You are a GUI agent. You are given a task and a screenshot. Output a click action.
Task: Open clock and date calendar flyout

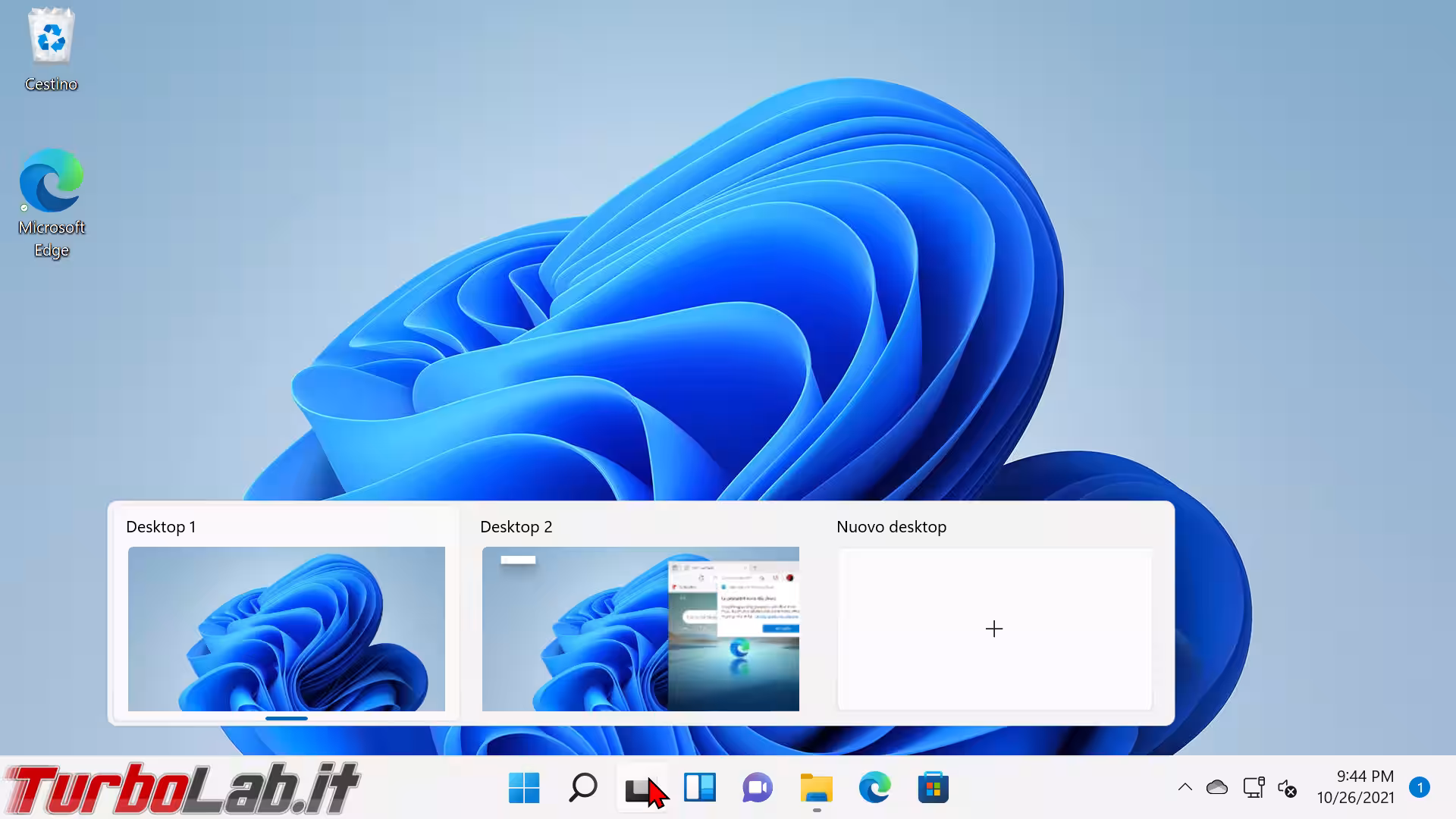click(x=1356, y=787)
